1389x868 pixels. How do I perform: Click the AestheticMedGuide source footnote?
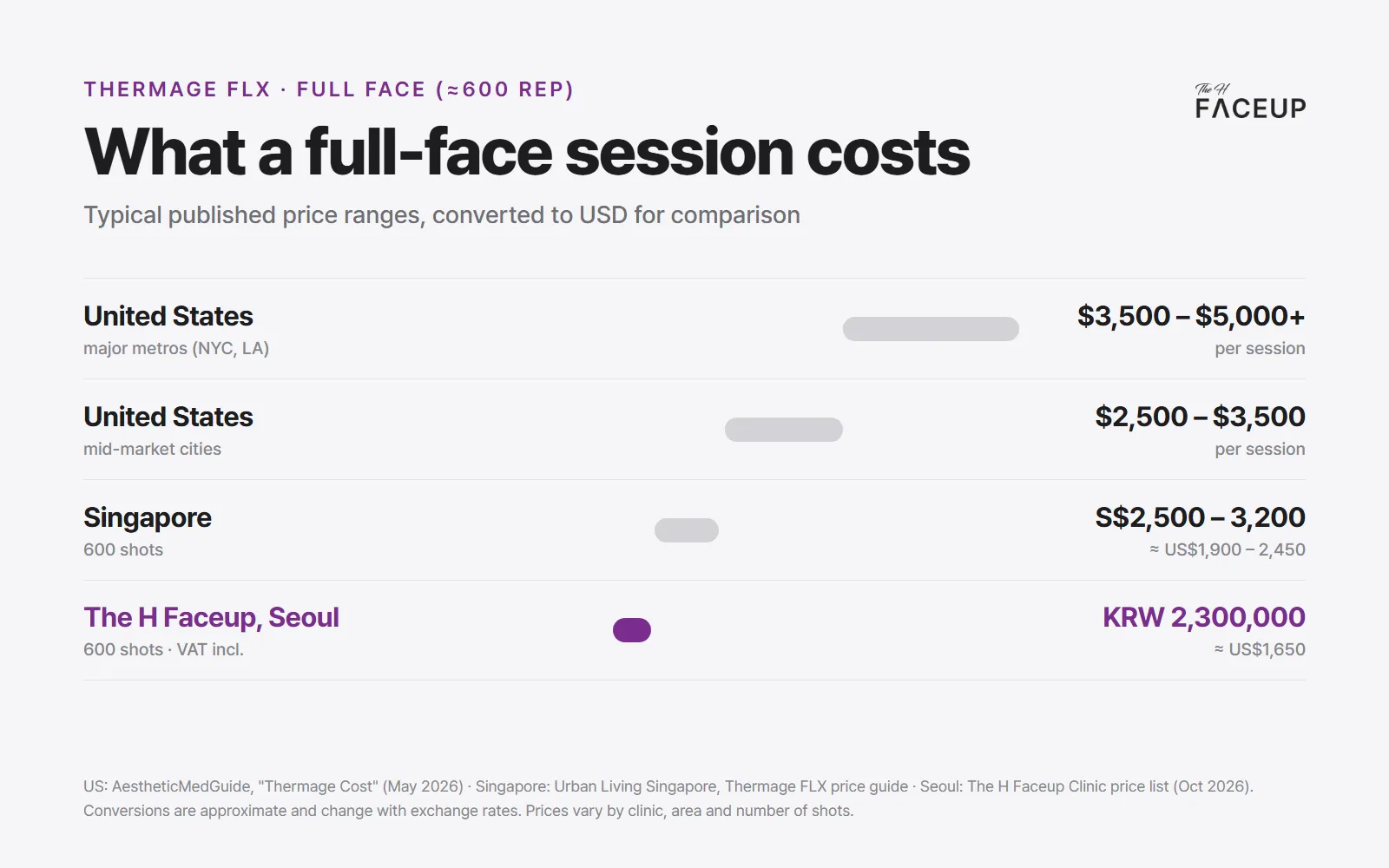click(x=273, y=786)
